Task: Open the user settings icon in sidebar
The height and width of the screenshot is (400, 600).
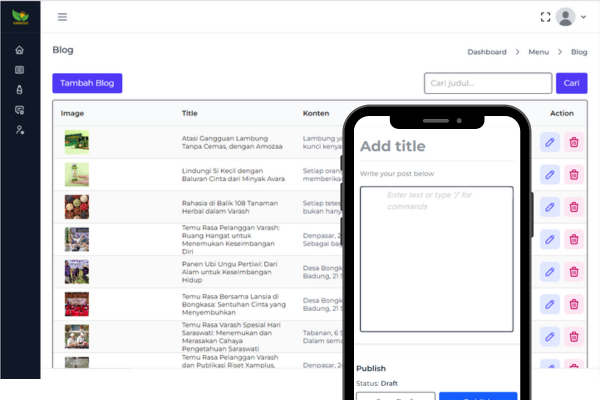Action: pos(20,130)
